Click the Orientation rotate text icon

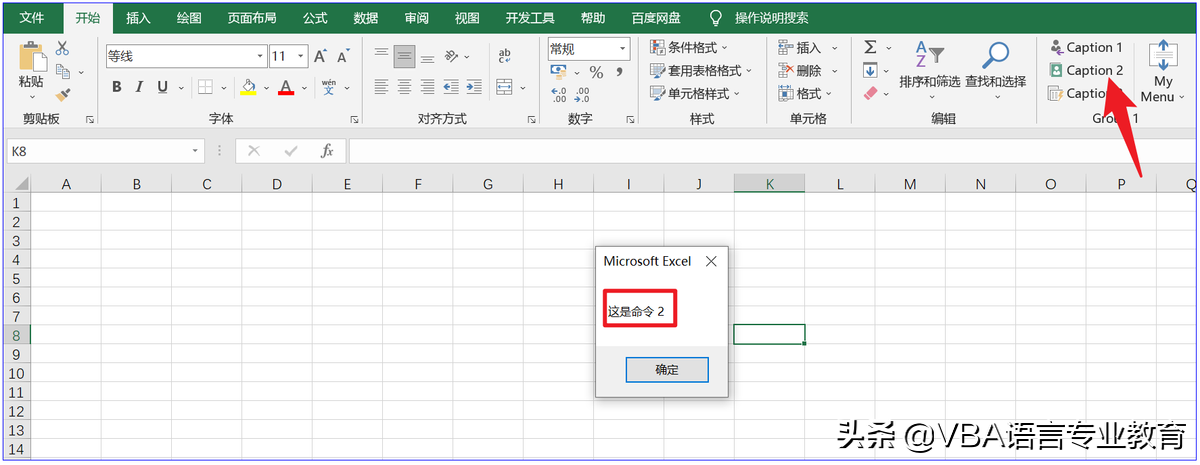pyautogui.click(x=452, y=56)
